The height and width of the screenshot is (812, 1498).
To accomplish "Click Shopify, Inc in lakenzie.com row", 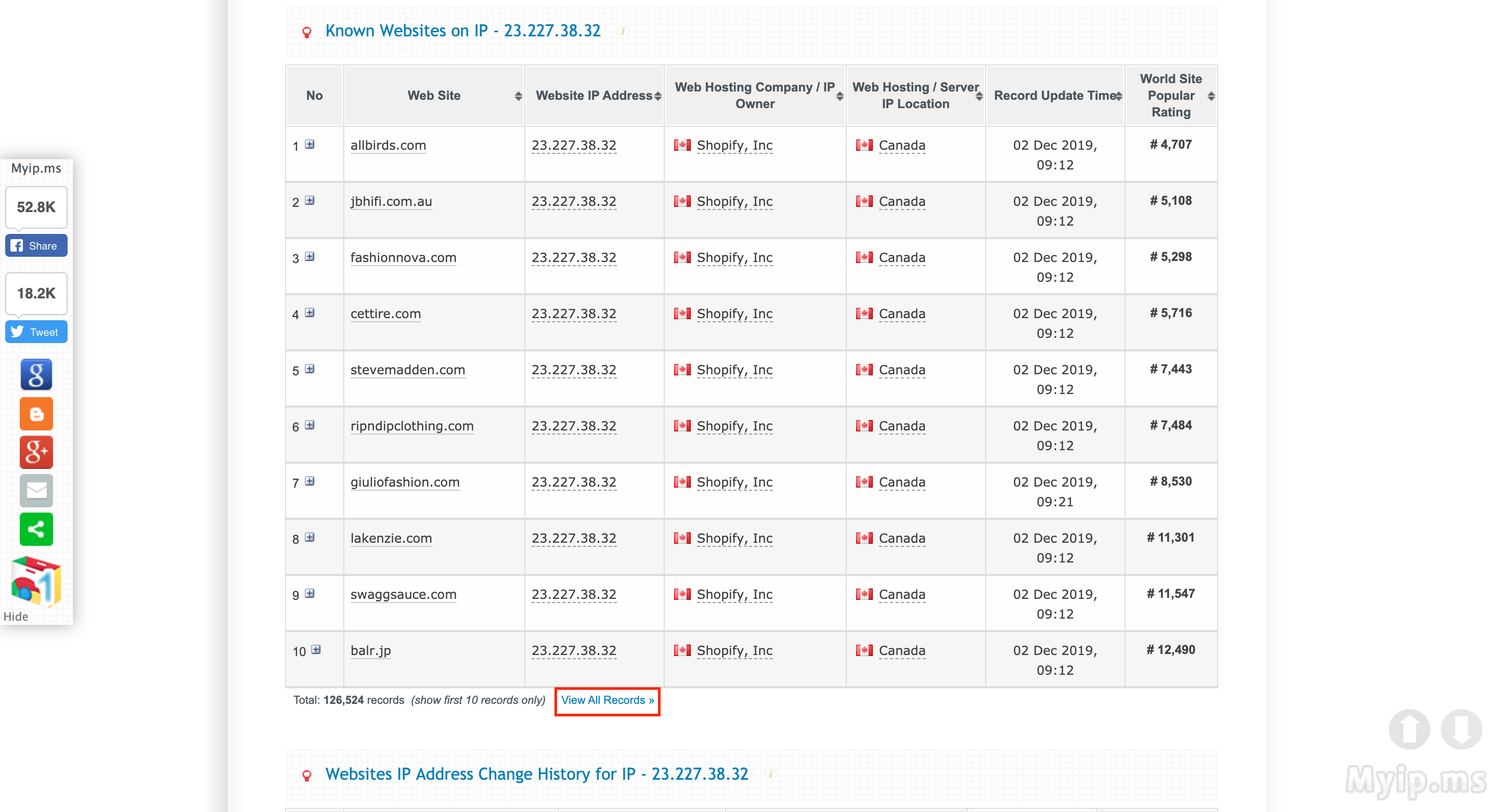I will 734,539.
